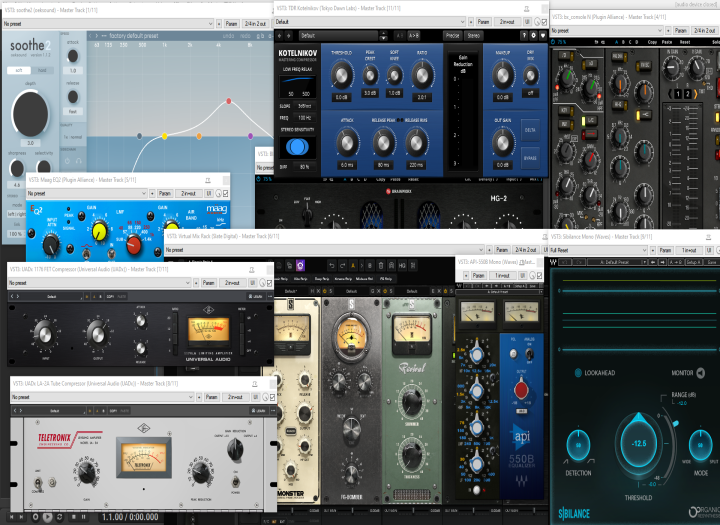The width and height of the screenshot is (720, 525).
Task: Open the quality 1x normal selector in soothe2
Action: click(73, 137)
